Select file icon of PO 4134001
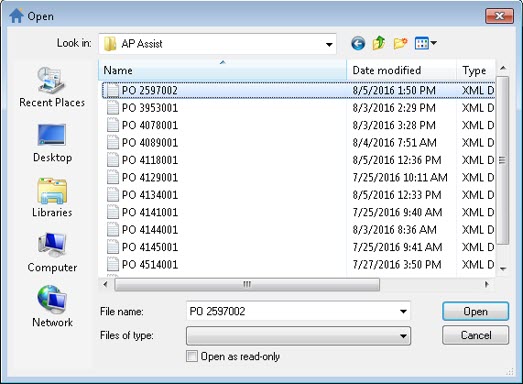The image size is (523, 384). (113, 195)
